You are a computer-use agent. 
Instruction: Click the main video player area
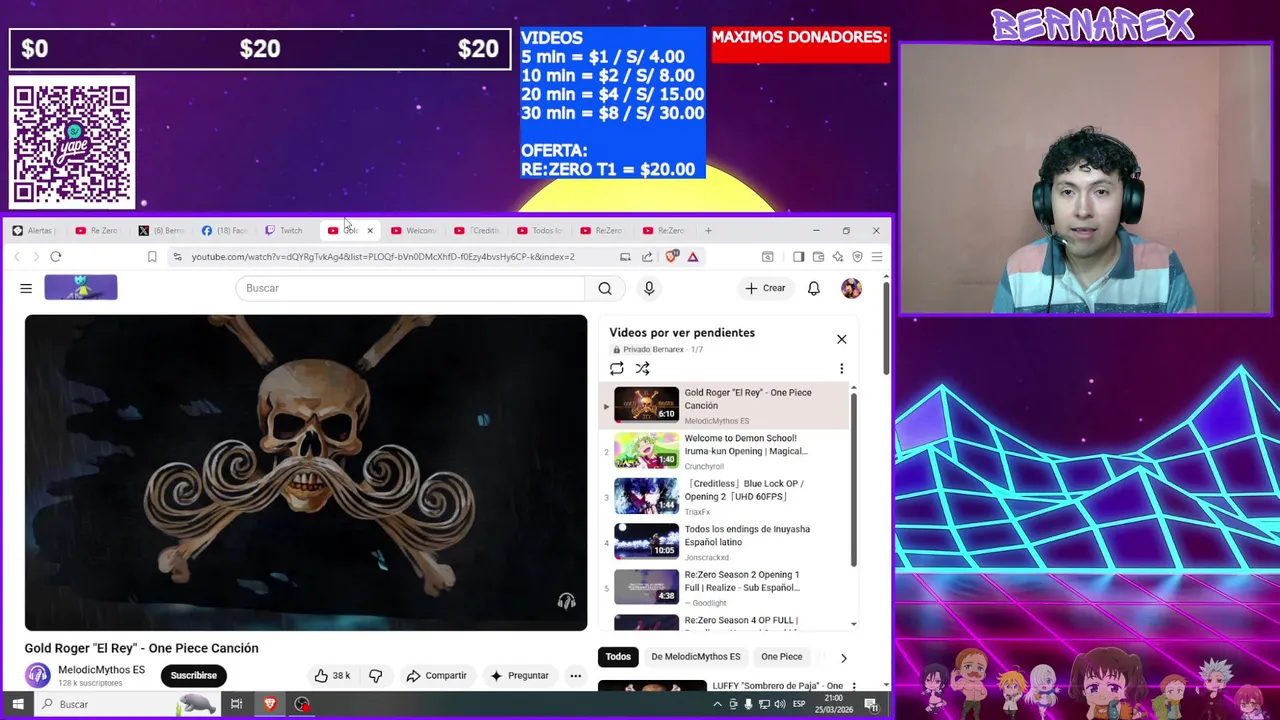point(306,472)
